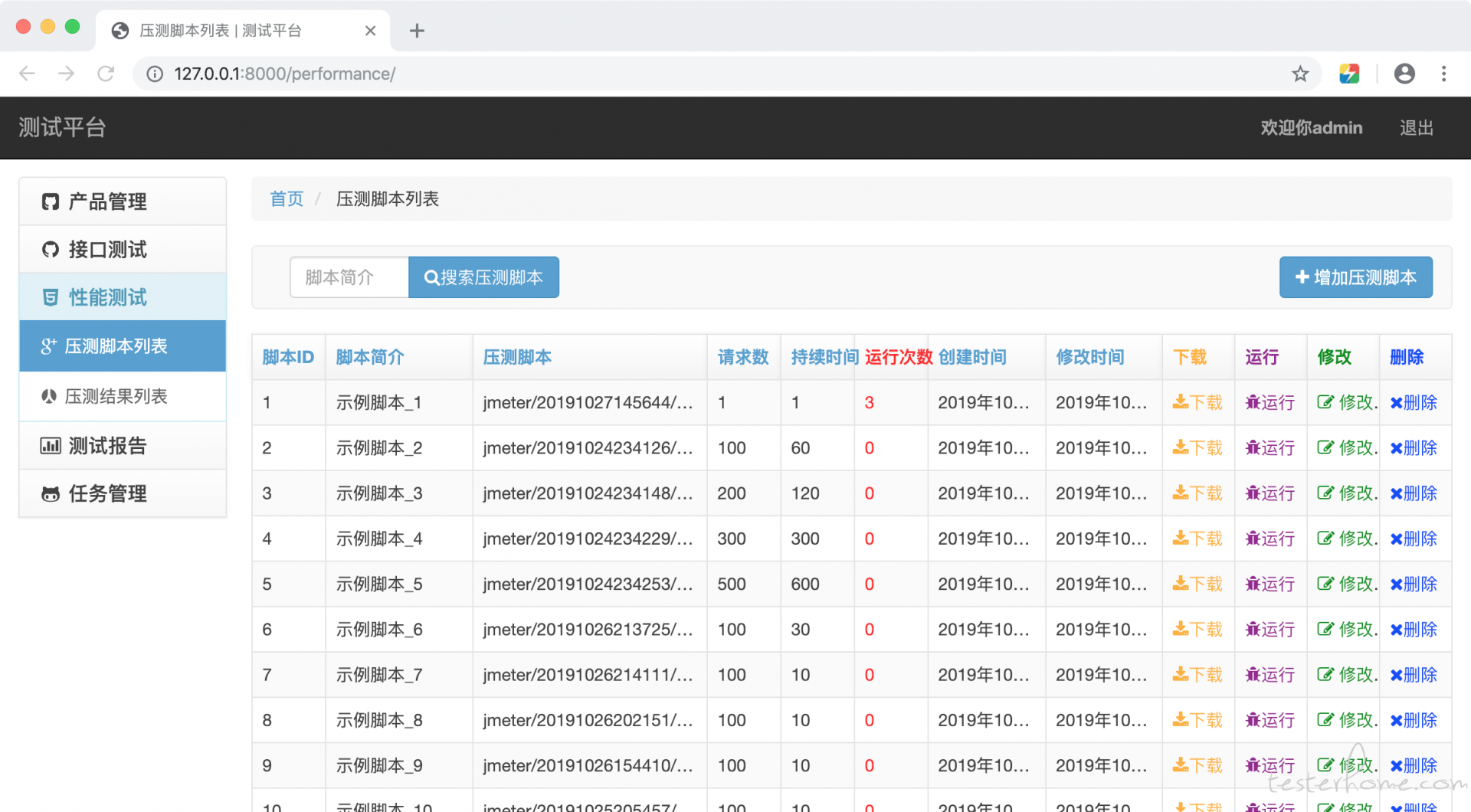Open 任务管理 sidebar section
The image size is (1471, 812).
coord(123,493)
